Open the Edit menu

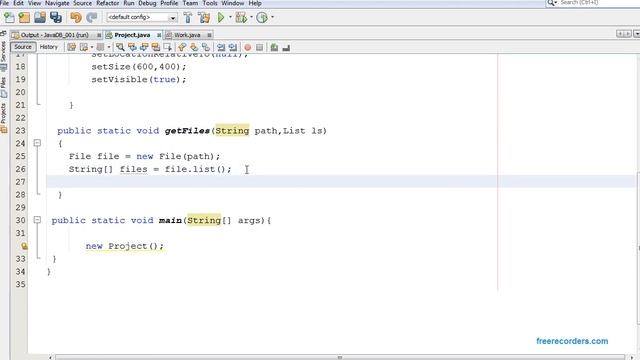point(18,3)
